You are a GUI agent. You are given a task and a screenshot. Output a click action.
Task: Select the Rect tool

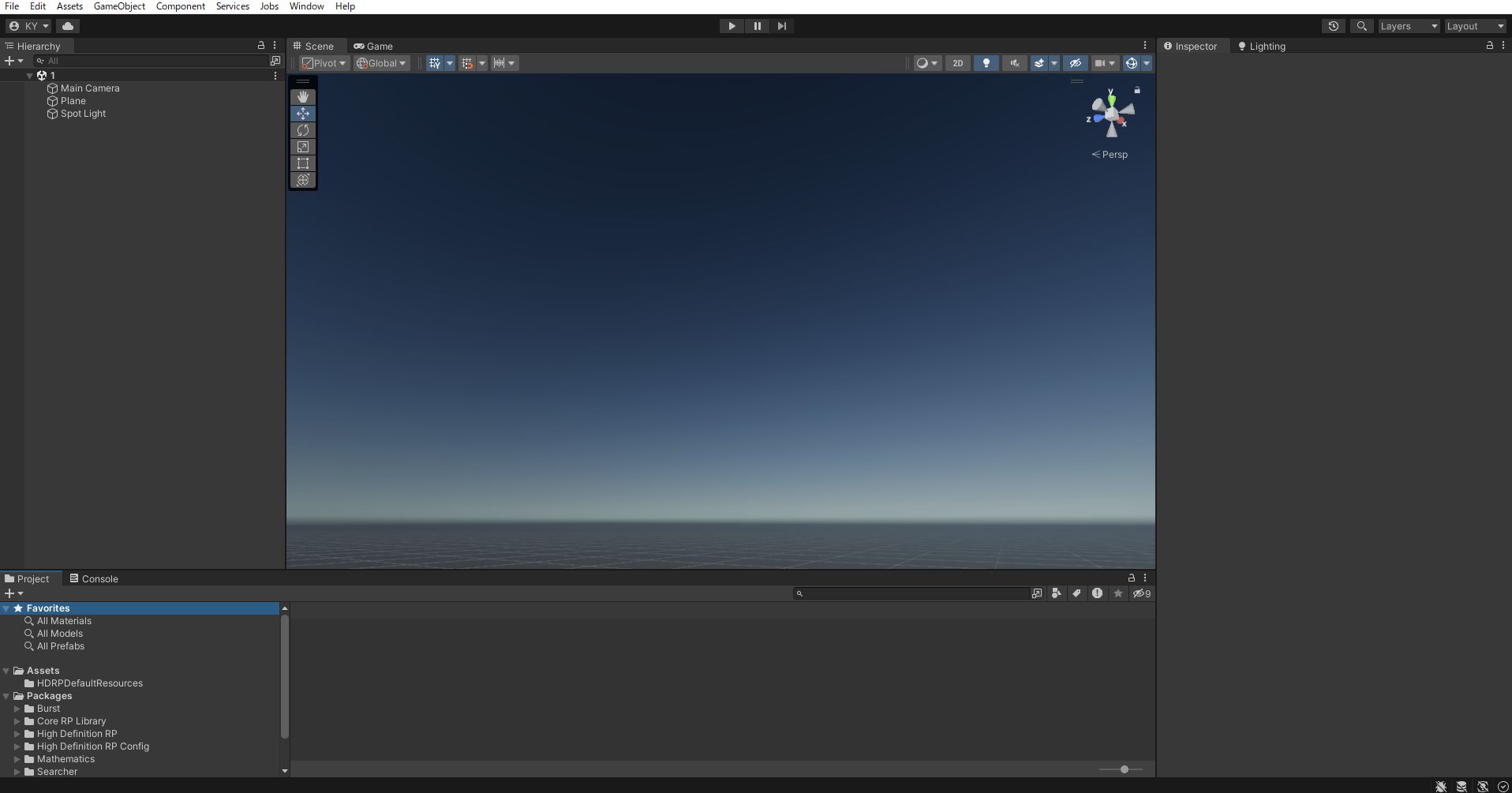(x=303, y=163)
